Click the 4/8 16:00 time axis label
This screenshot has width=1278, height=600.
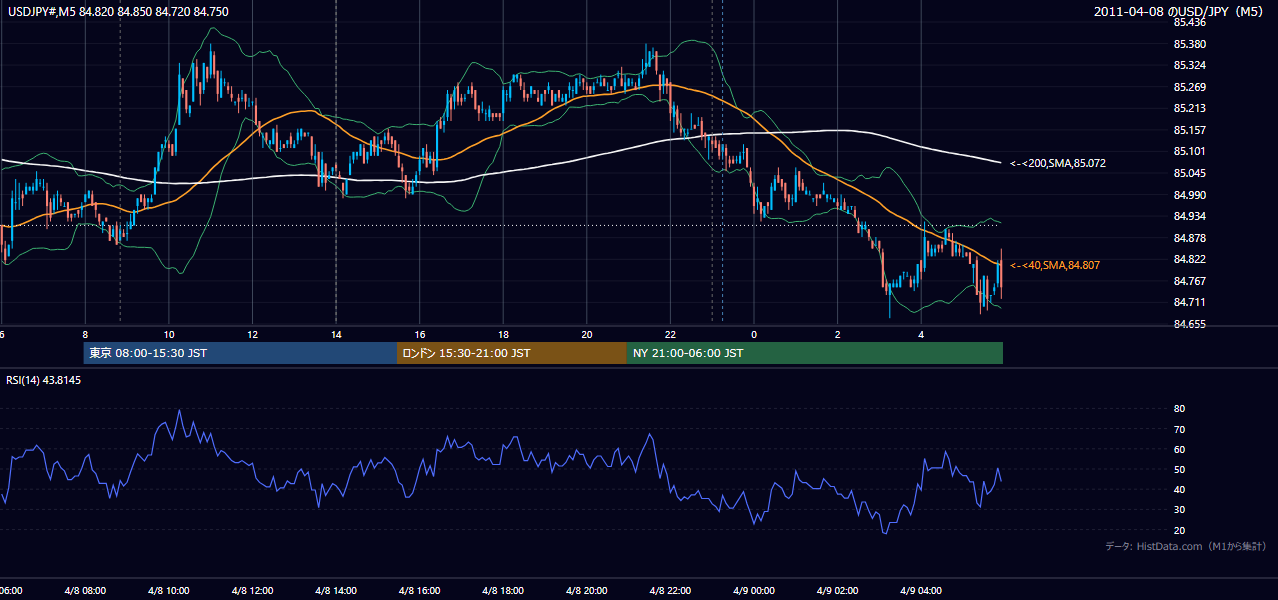(x=419, y=590)
